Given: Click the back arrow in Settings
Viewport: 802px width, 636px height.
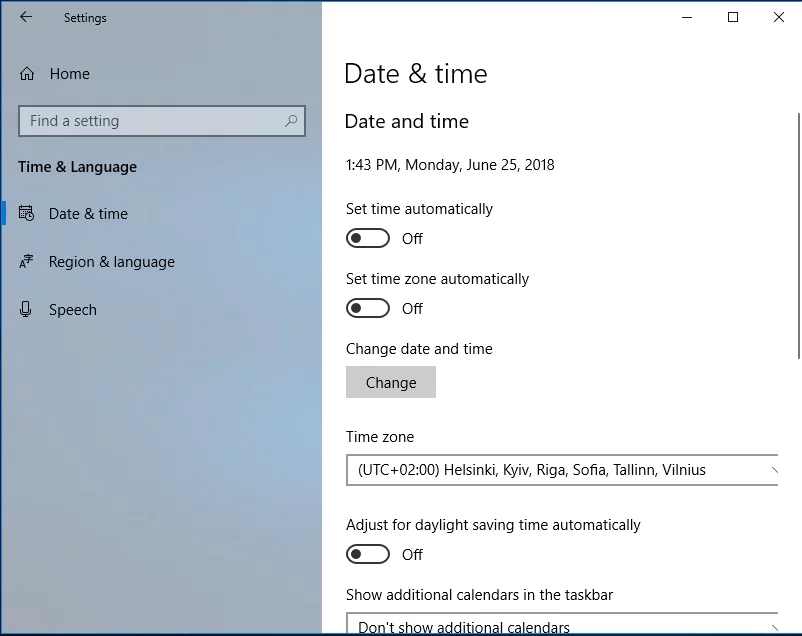Looking at the screenshot, I should (x=26, y=17).
